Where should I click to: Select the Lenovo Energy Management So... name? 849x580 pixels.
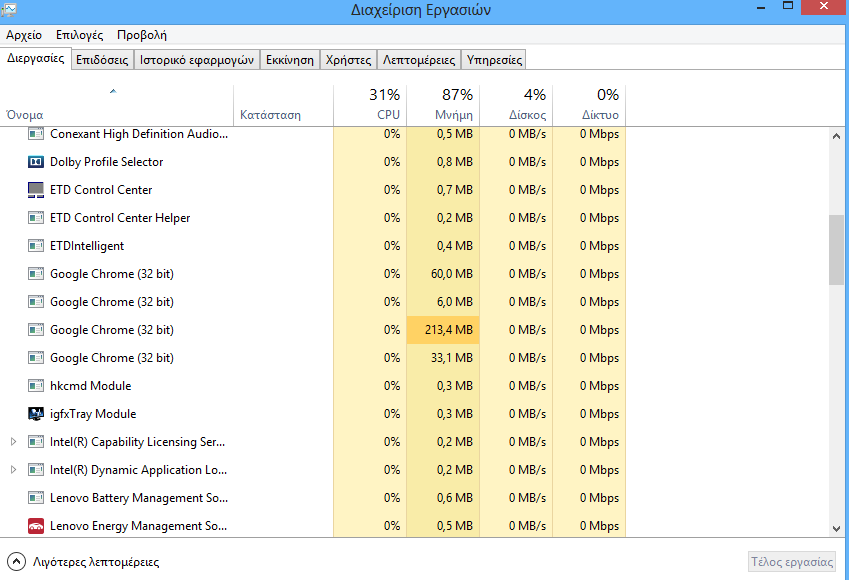point(139,526)
